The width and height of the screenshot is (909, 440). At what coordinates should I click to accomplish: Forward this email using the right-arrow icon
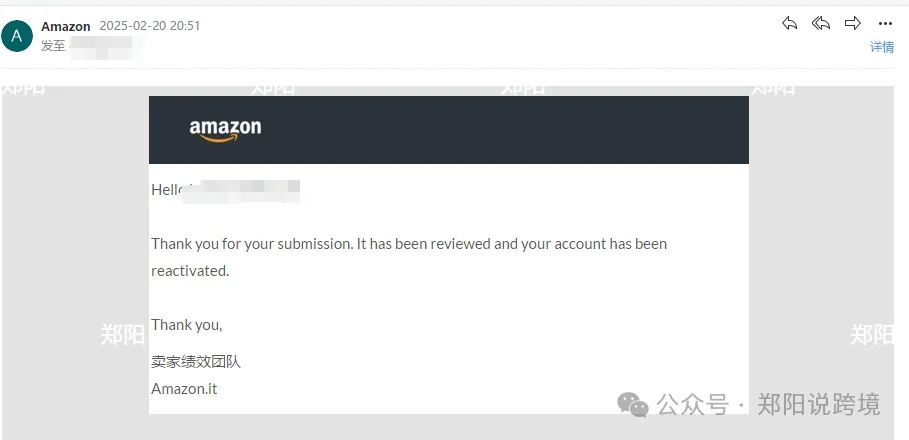(x=853, y=23)
